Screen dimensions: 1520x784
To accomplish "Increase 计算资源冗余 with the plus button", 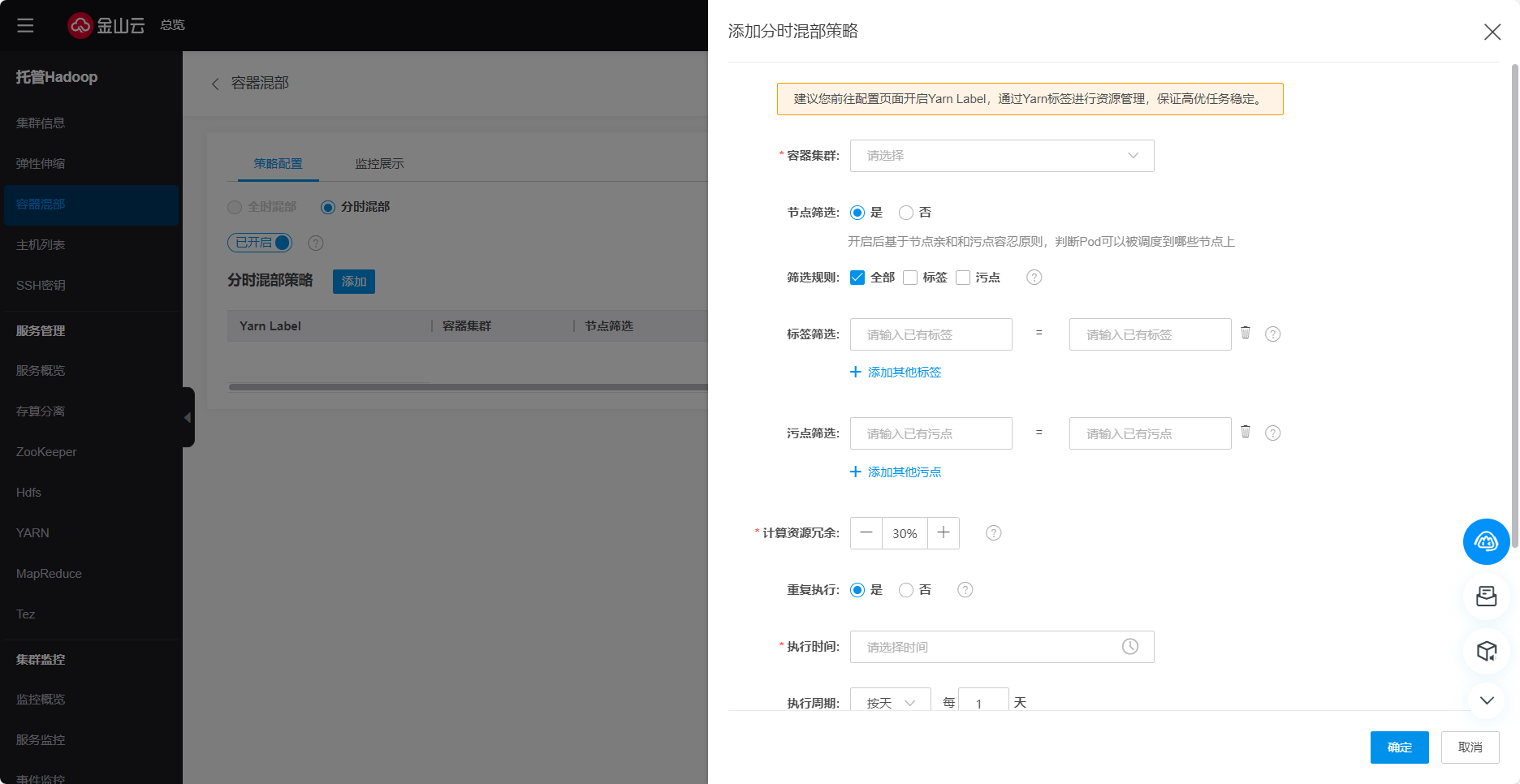I will tap(943, 533).
